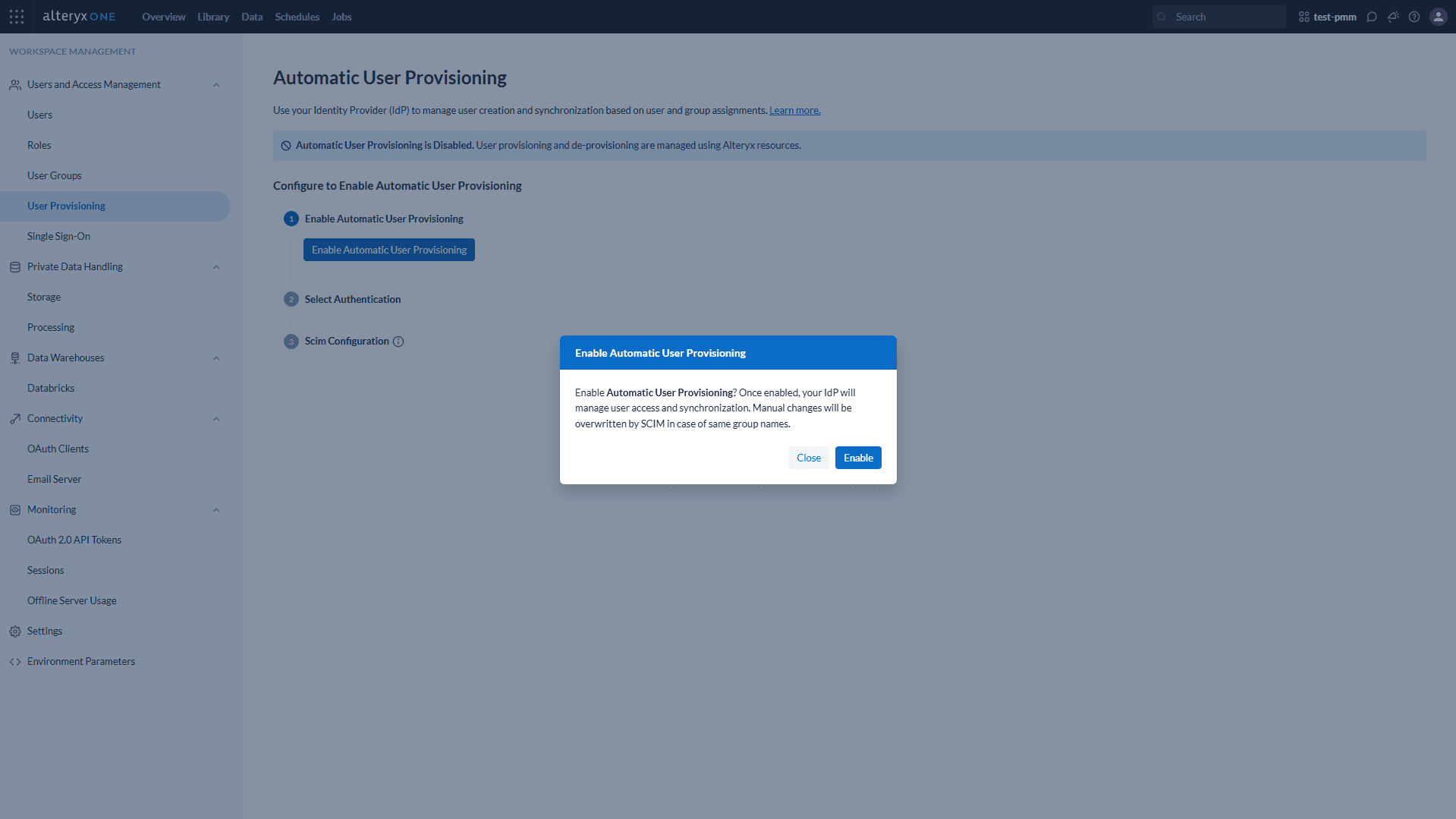Collapse the Monitoring section chevron

click(x=216, y=510)
